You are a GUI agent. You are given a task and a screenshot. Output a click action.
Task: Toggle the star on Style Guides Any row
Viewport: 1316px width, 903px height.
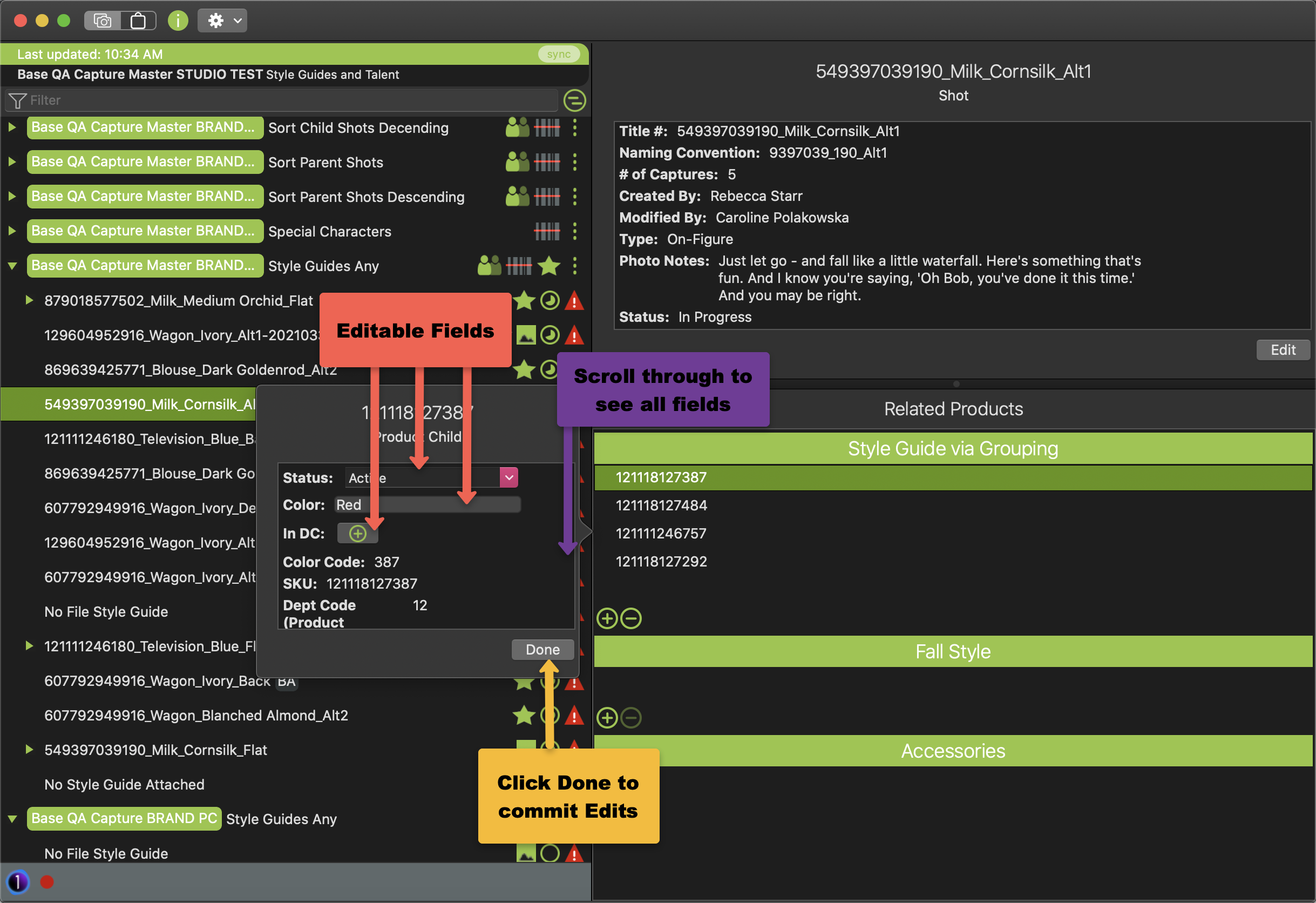(x=549, y=266)
